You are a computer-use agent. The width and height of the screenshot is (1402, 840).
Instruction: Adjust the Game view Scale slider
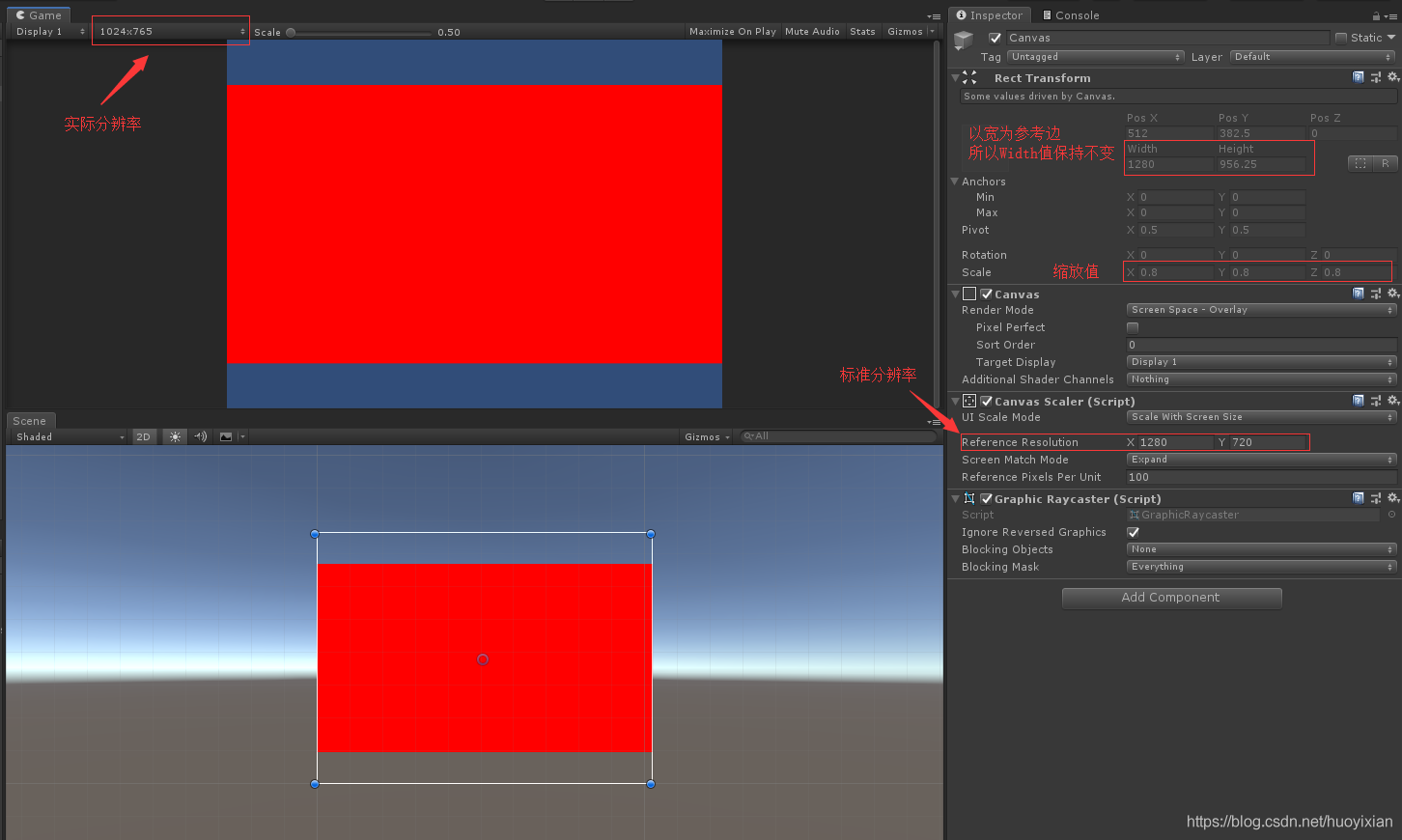(x=291, y=33)
